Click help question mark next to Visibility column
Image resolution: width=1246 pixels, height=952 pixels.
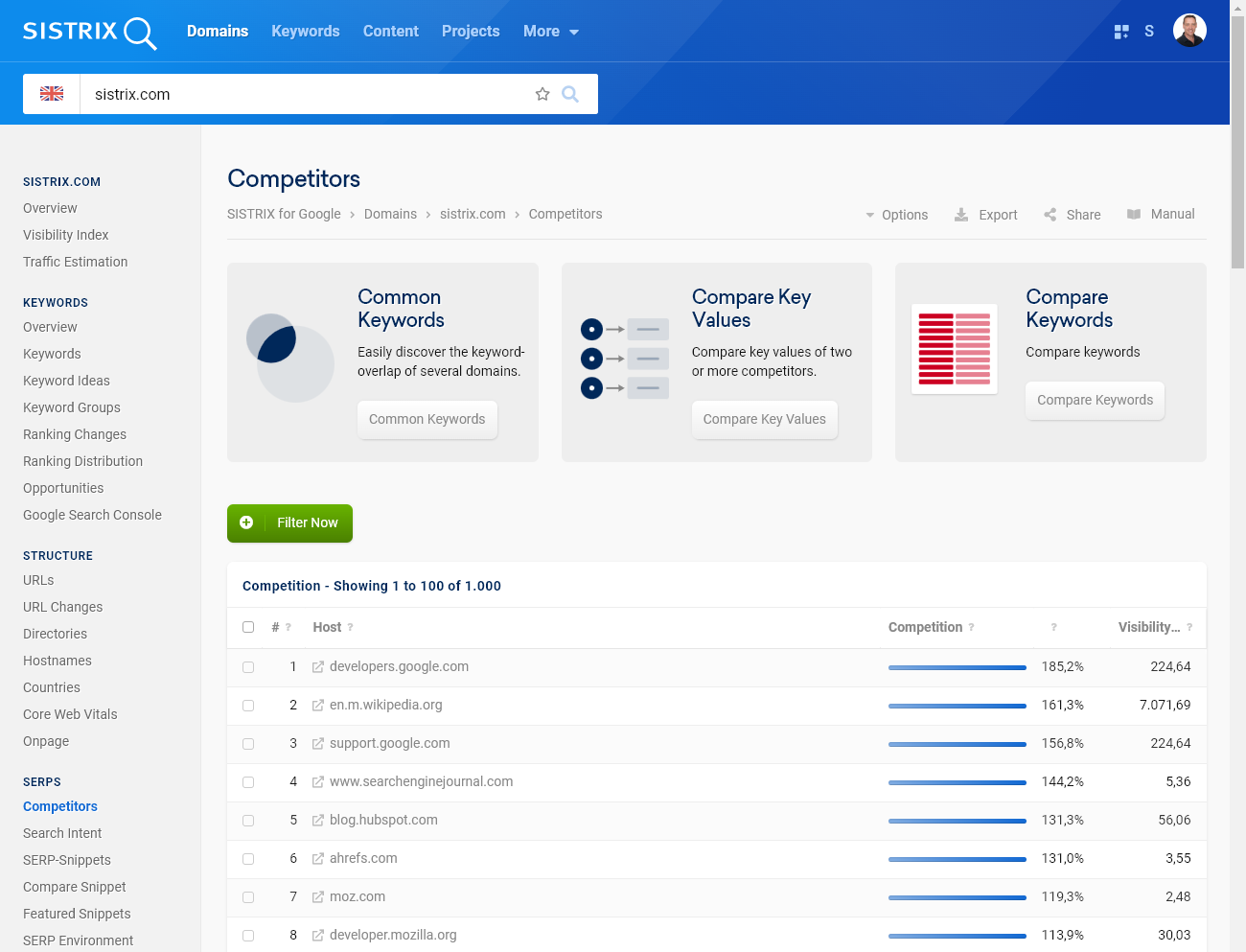tap(1189, 627)
